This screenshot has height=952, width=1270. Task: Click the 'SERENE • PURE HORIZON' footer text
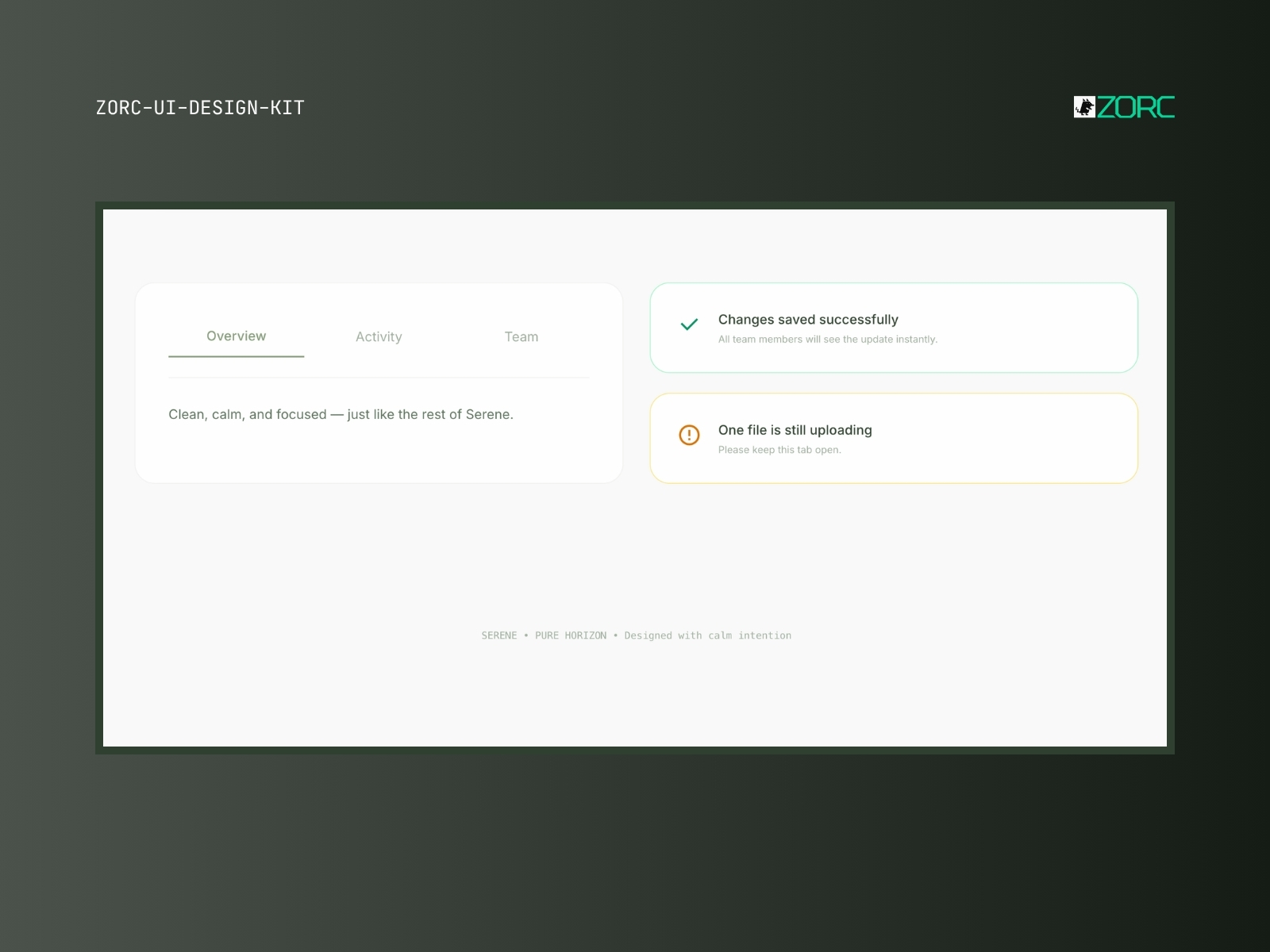click(x=636, y=635)
